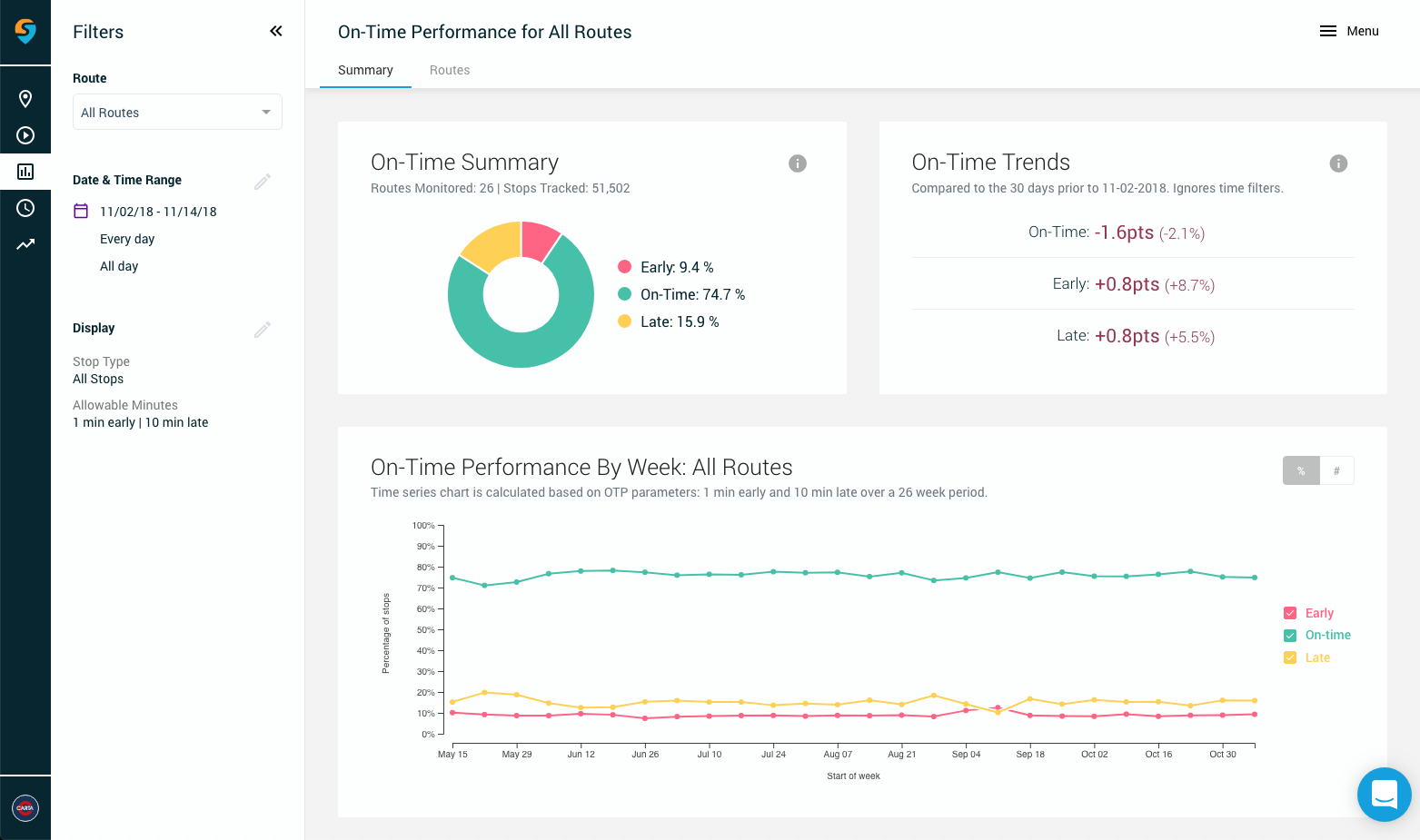1420x840 pixels.
Task: Collapse the Filters panel
Action: pyautogui.click(x=276, y=32)
